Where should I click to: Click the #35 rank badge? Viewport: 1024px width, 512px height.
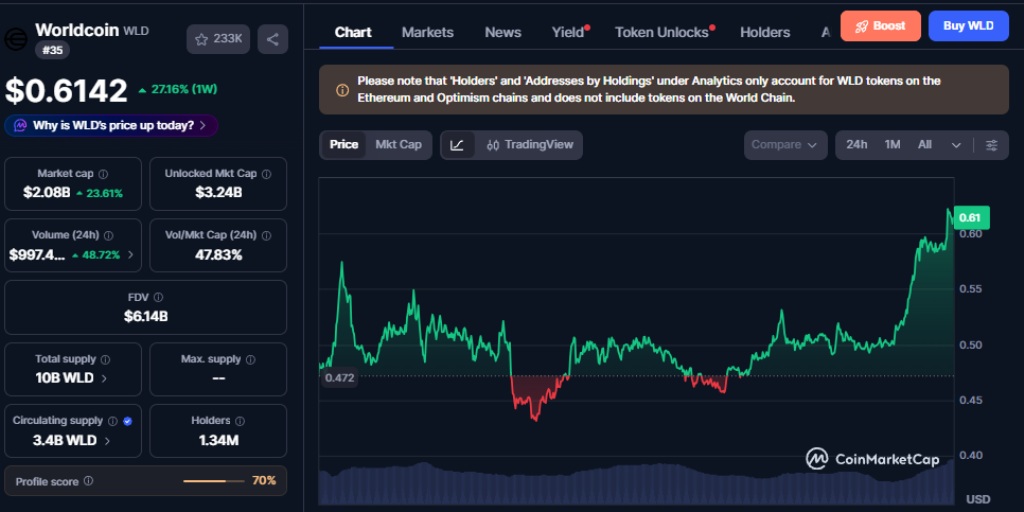[x=52, y=50]
